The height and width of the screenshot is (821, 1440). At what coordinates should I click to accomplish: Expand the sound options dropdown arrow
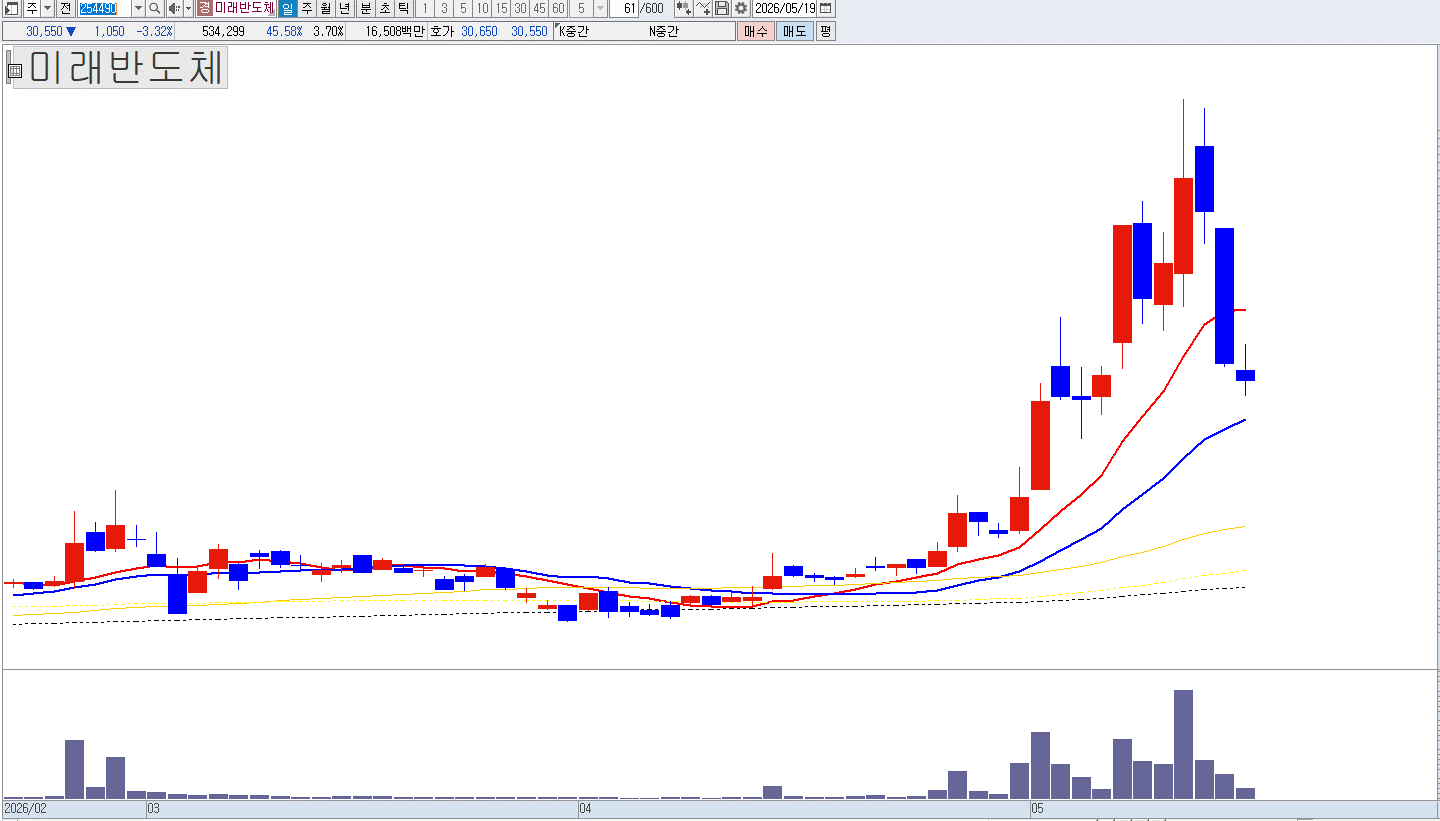(188, 8)
